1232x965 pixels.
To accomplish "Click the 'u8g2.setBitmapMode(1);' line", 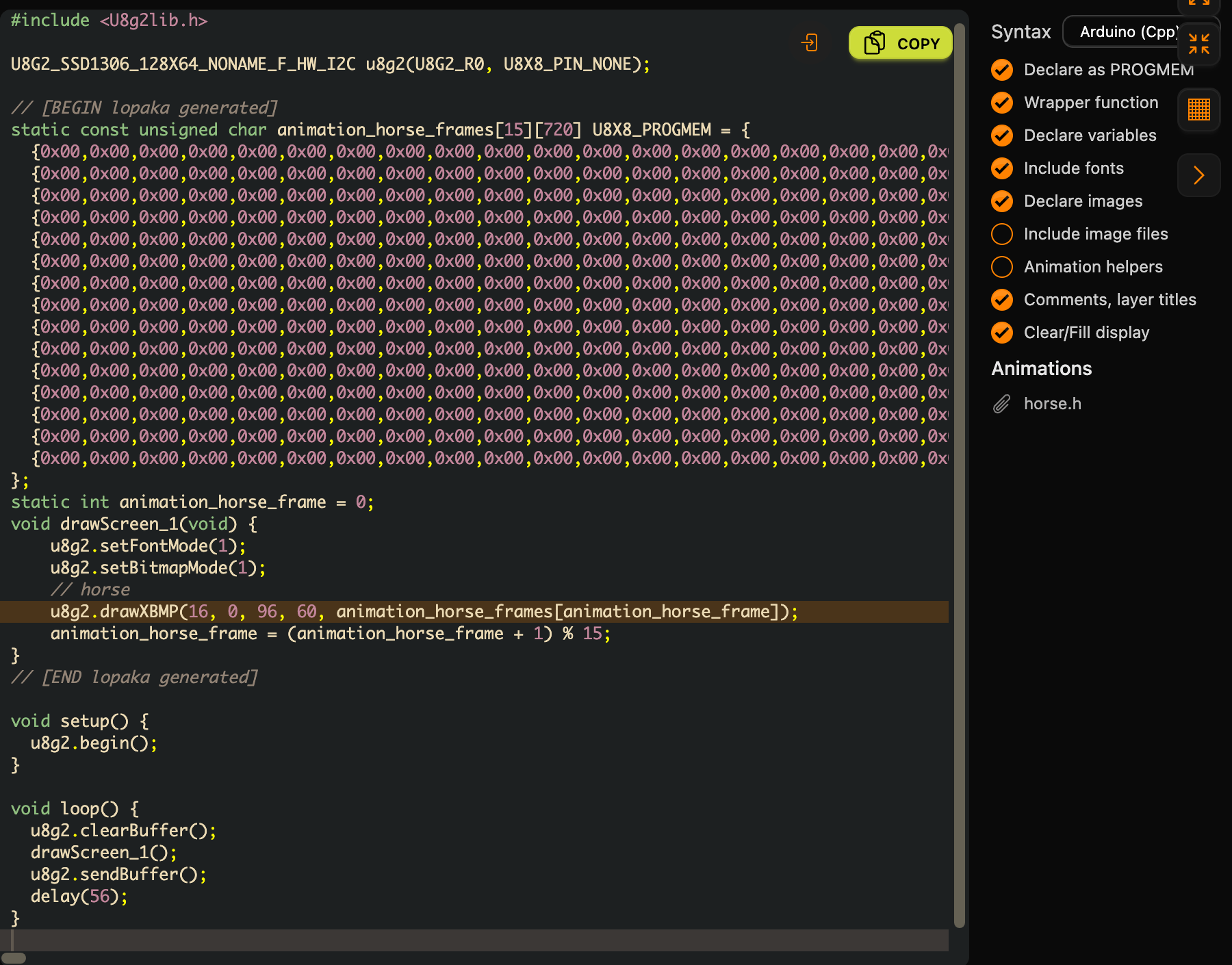I will coord(158,568).
